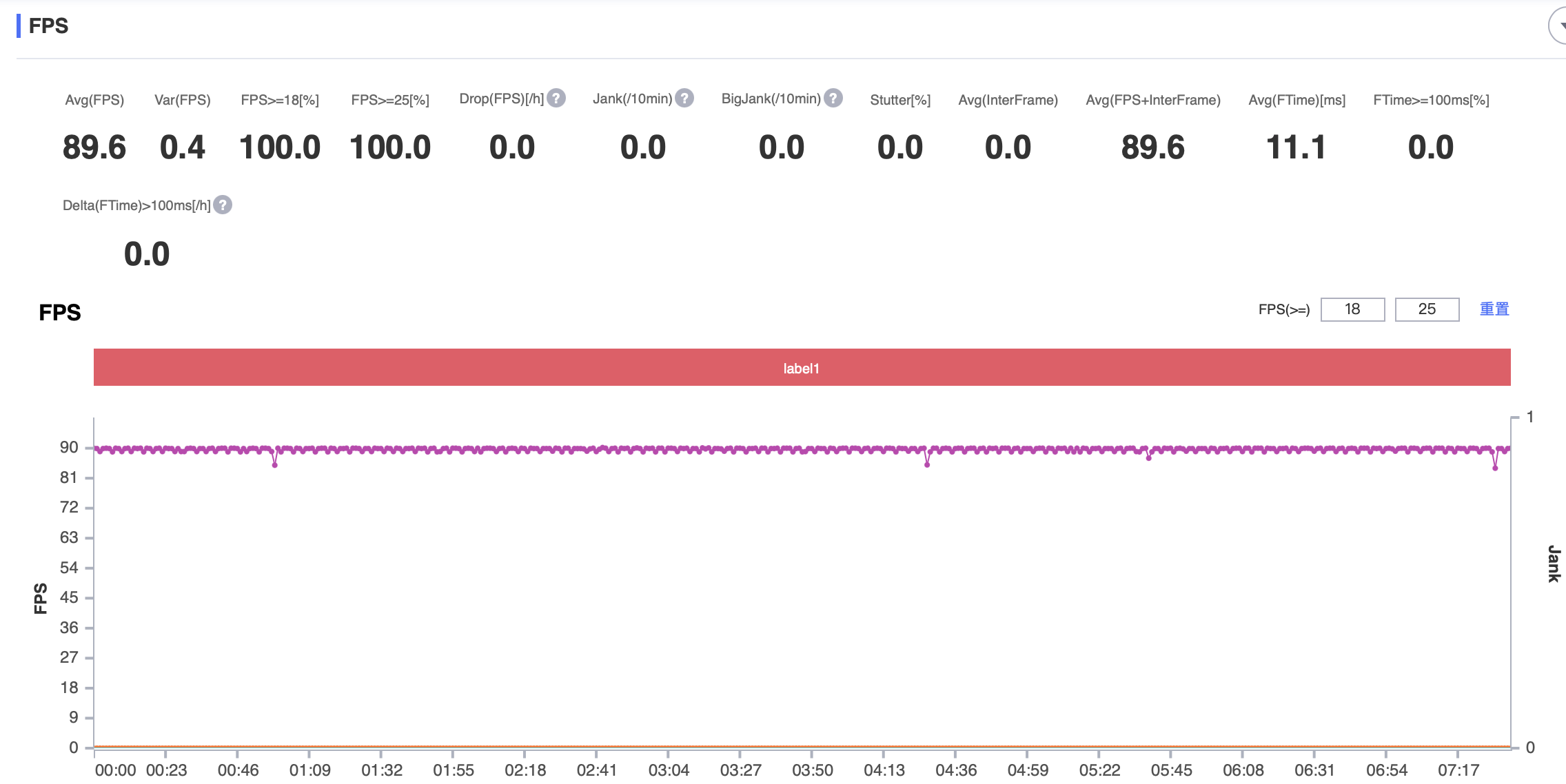Click the Stutter[%] metric label
Viewport: 1566px width, 784px height.
pyautogui.click(x=900, y=100)
